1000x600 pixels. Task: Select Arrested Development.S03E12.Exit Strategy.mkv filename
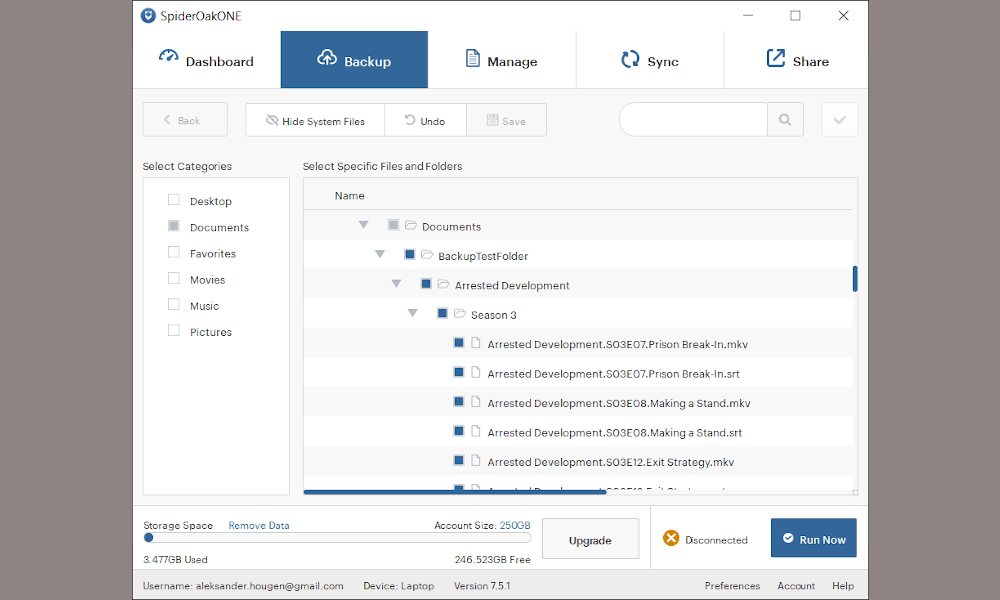(610, 462)
